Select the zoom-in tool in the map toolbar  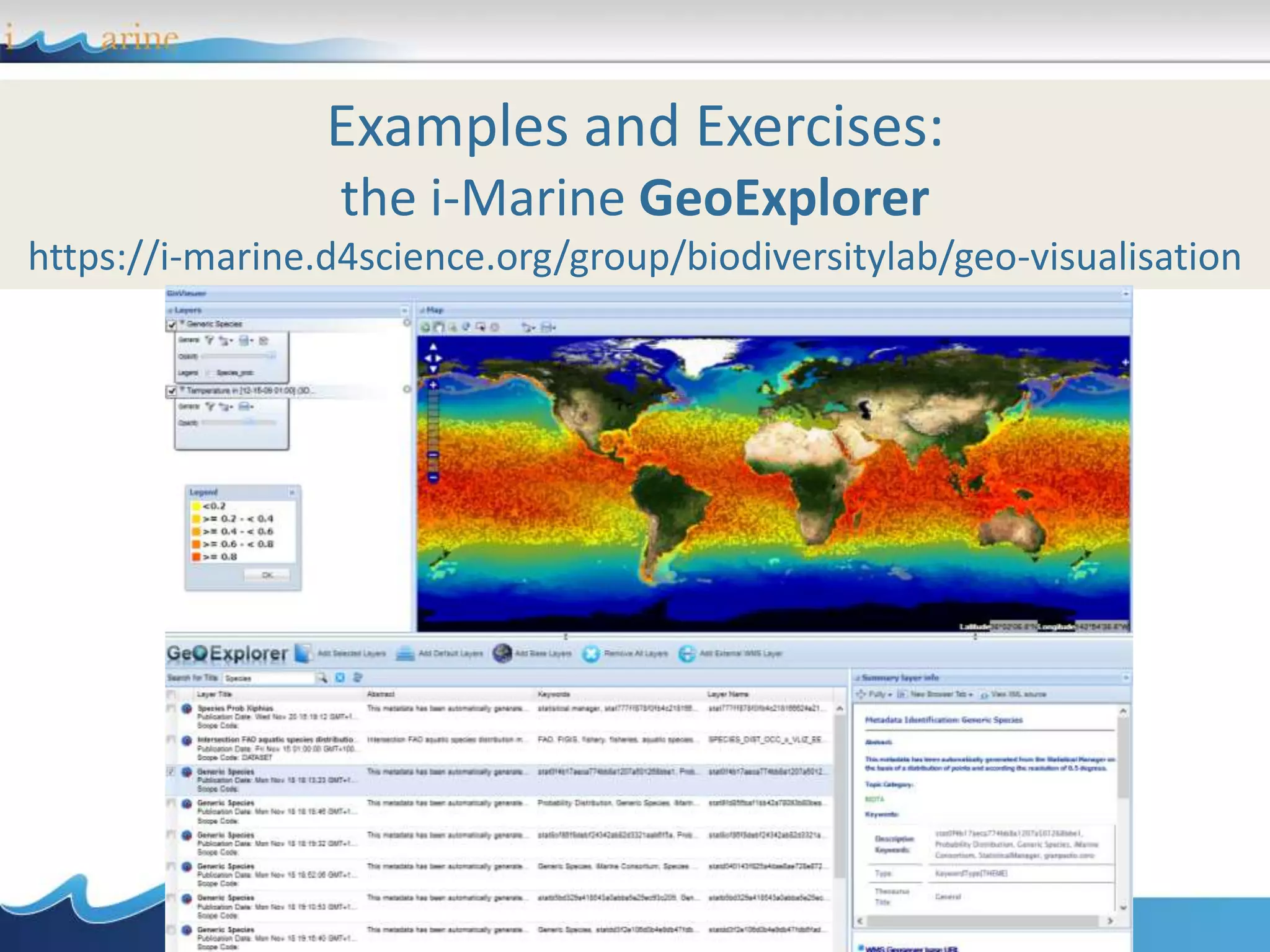click(452, 327)
